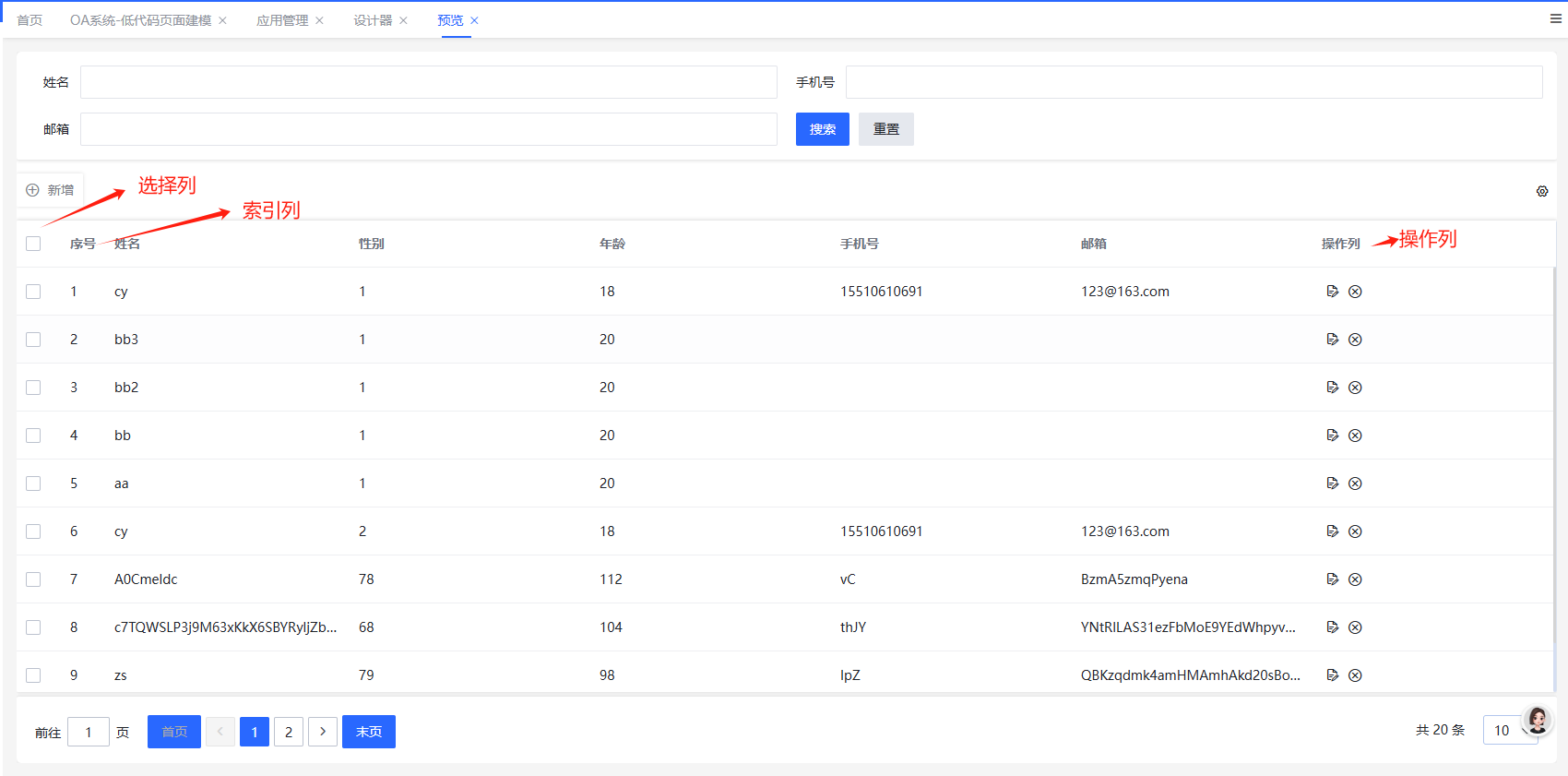
Task: Open the table column settings gear
Action: [x=1542, y=191]
